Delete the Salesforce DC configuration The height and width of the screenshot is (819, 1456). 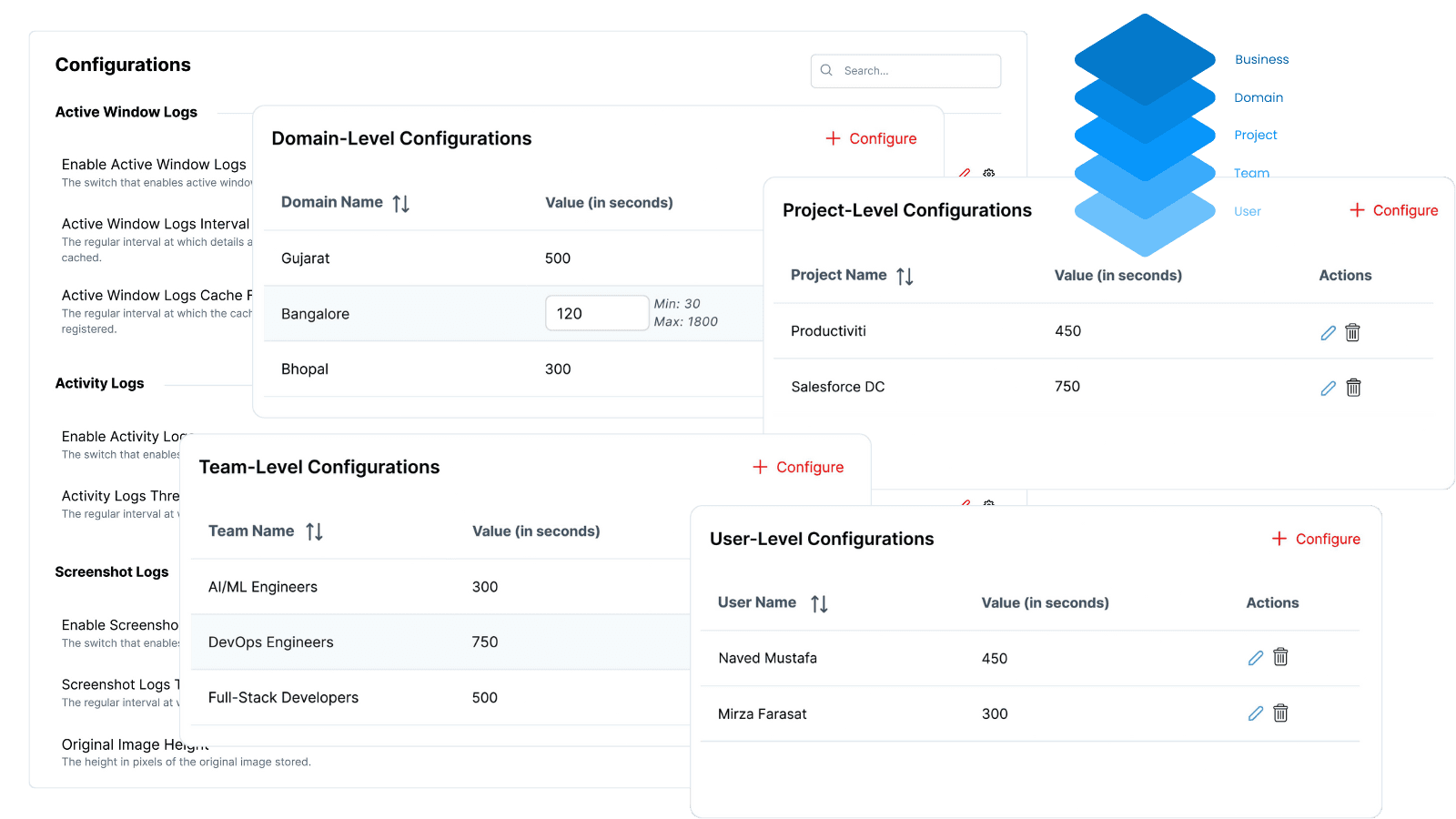coord(1353,388)
